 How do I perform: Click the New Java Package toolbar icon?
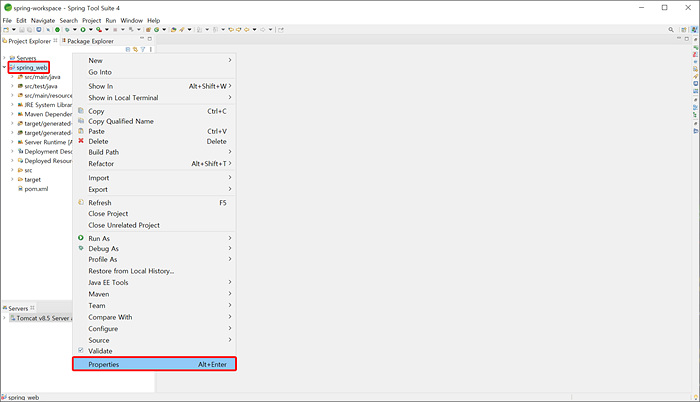pos(148,29)
